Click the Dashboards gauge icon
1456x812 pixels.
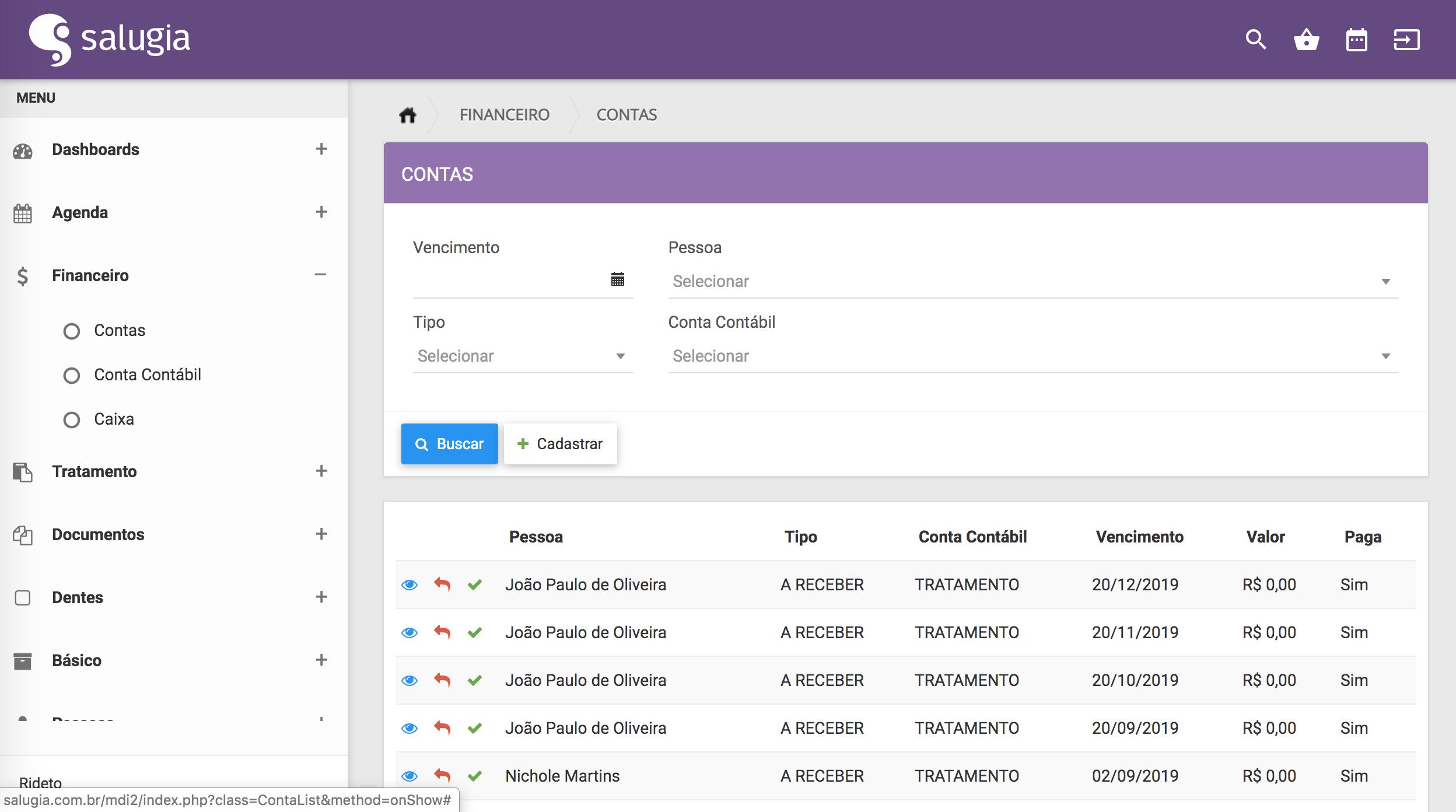click(23, 151)
